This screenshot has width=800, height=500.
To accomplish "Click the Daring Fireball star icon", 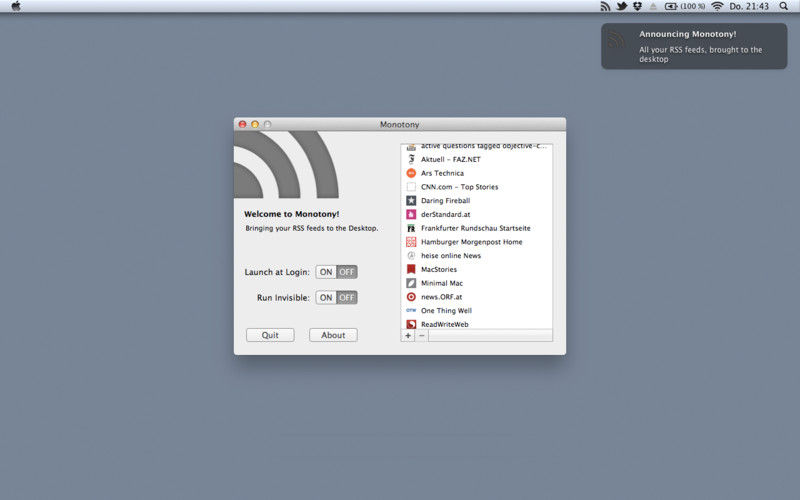I will [x=411, y=201].
